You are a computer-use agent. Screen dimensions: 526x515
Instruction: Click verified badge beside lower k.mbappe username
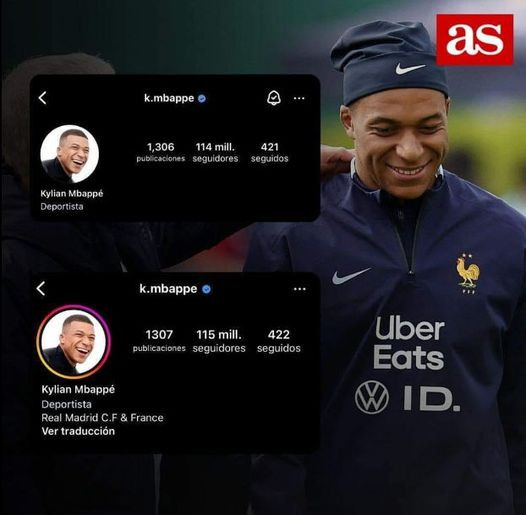point(207,289)
